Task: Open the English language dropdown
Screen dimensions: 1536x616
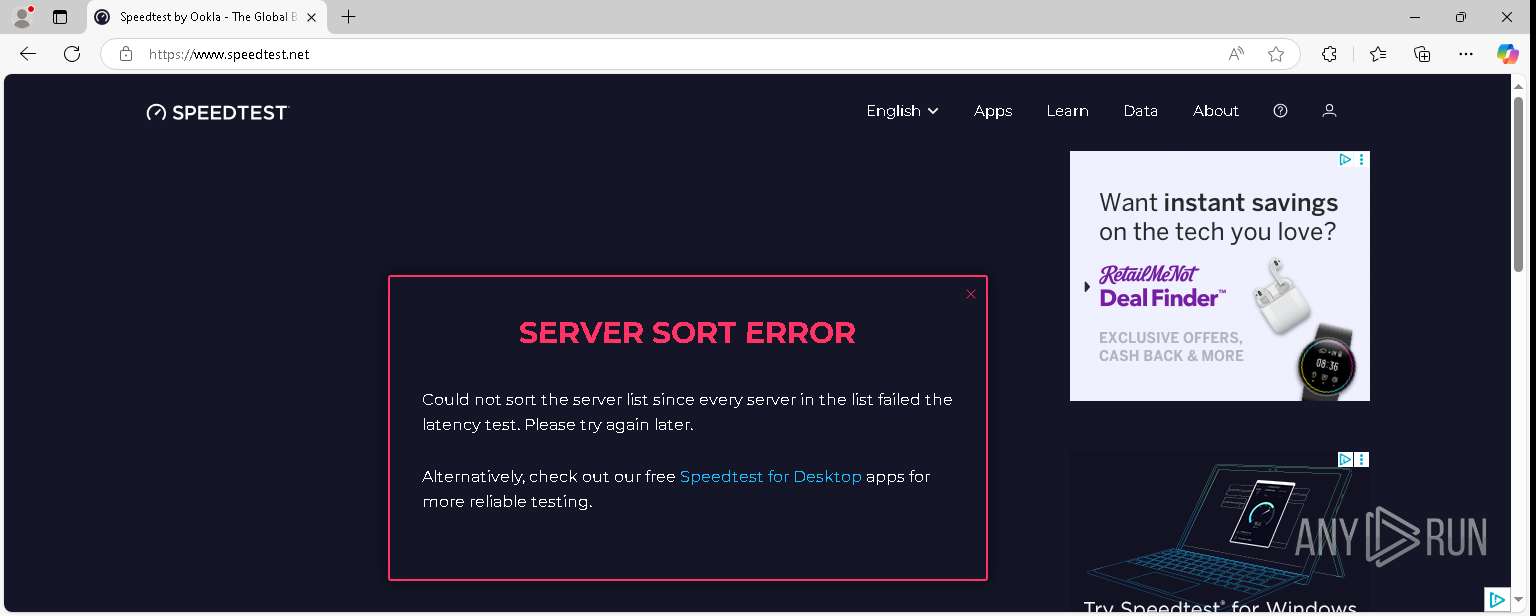Action: [902, 111]
